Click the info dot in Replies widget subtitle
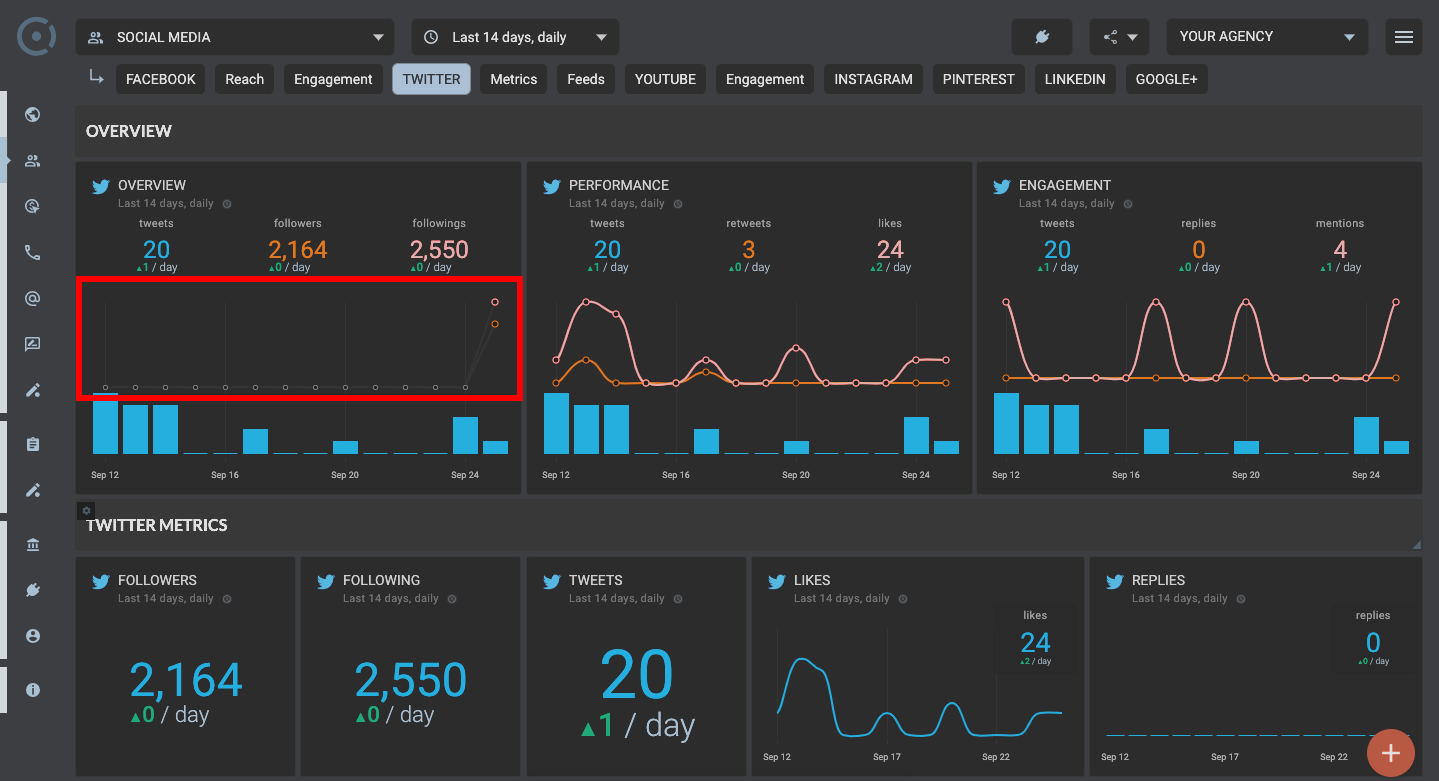Image resolution: width=1439 pixels, height=781 pixels. click(1240, 599)
